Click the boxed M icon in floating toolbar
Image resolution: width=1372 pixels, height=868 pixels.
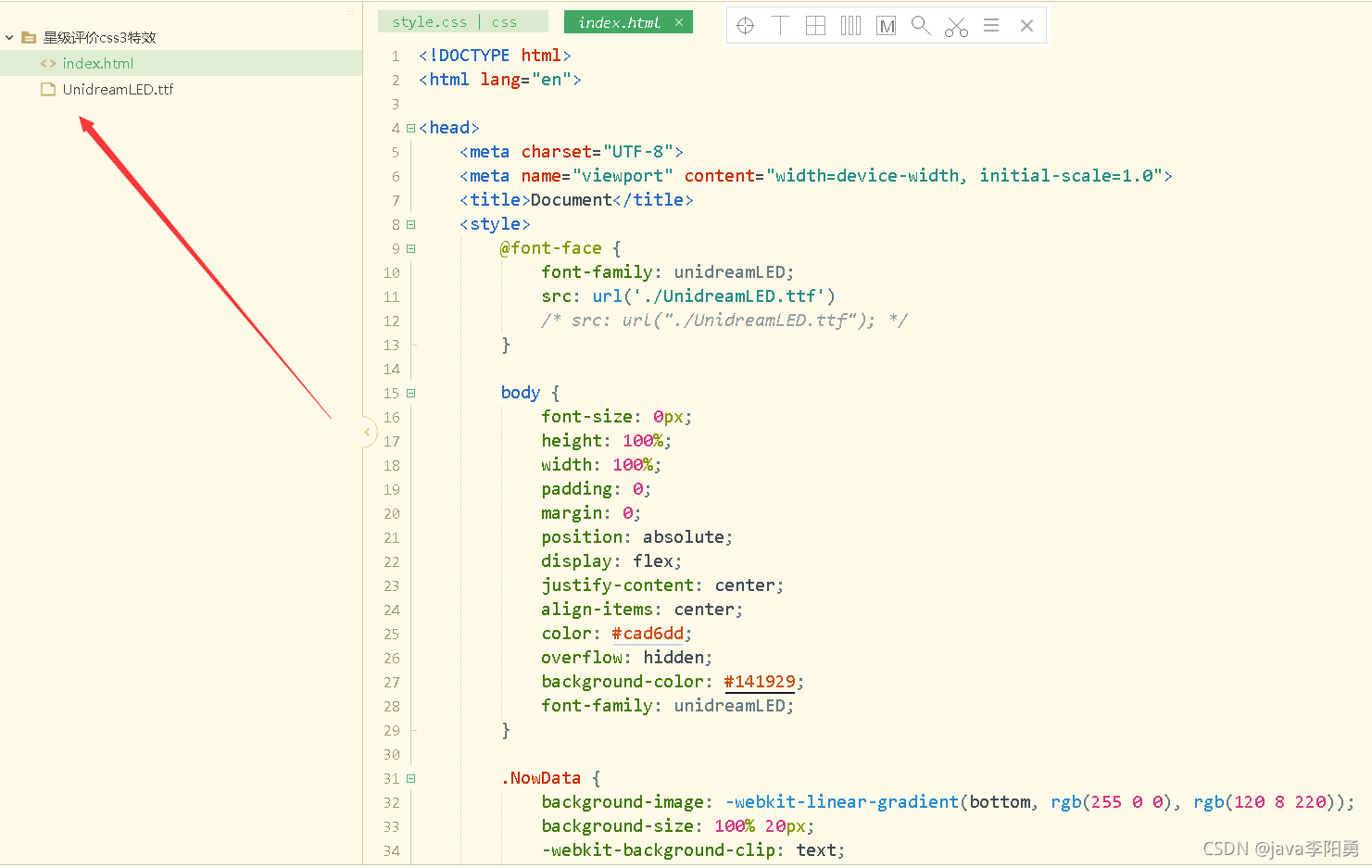point(887,26)
